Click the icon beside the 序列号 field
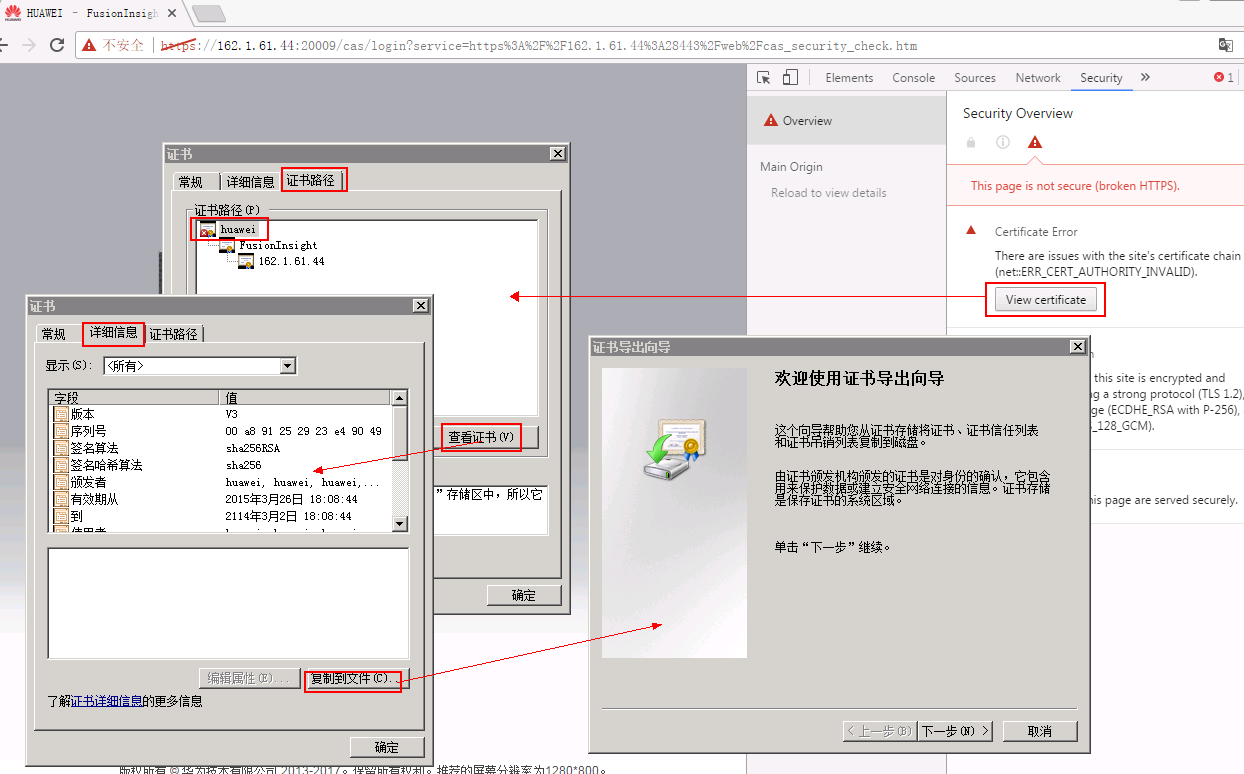 pyautogui.click(x=61, y=431)
